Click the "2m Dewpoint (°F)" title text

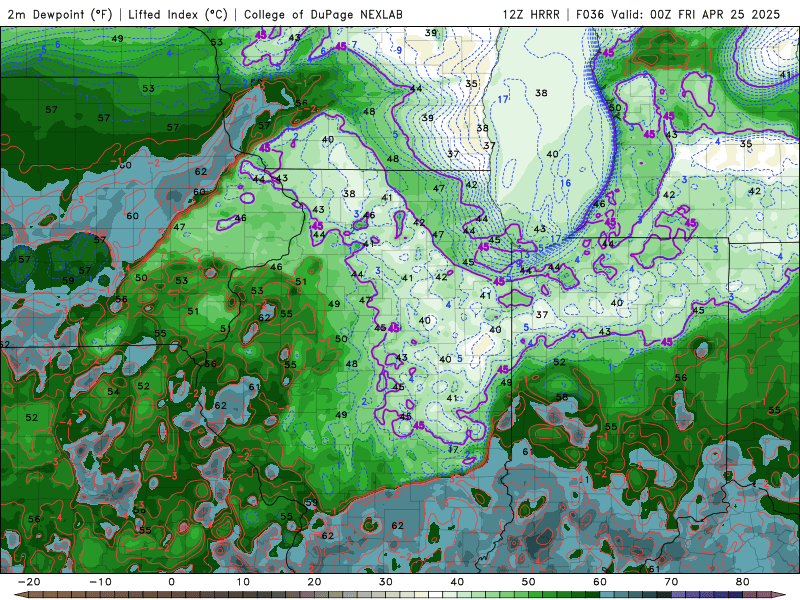pyautogui.click(x=60, y=14)
